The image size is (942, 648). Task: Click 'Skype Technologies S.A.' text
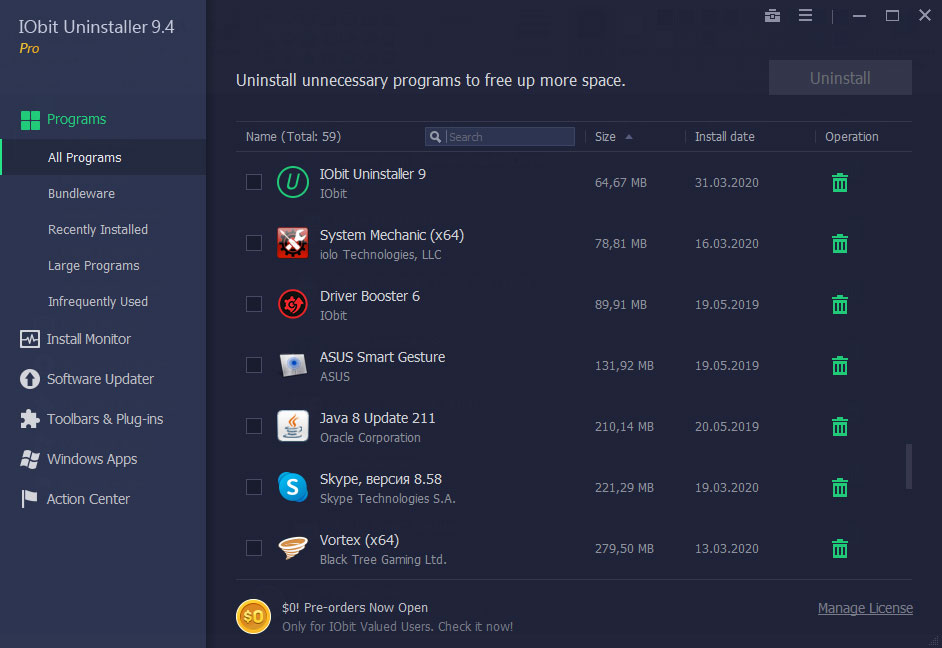(x=387, y=498)
